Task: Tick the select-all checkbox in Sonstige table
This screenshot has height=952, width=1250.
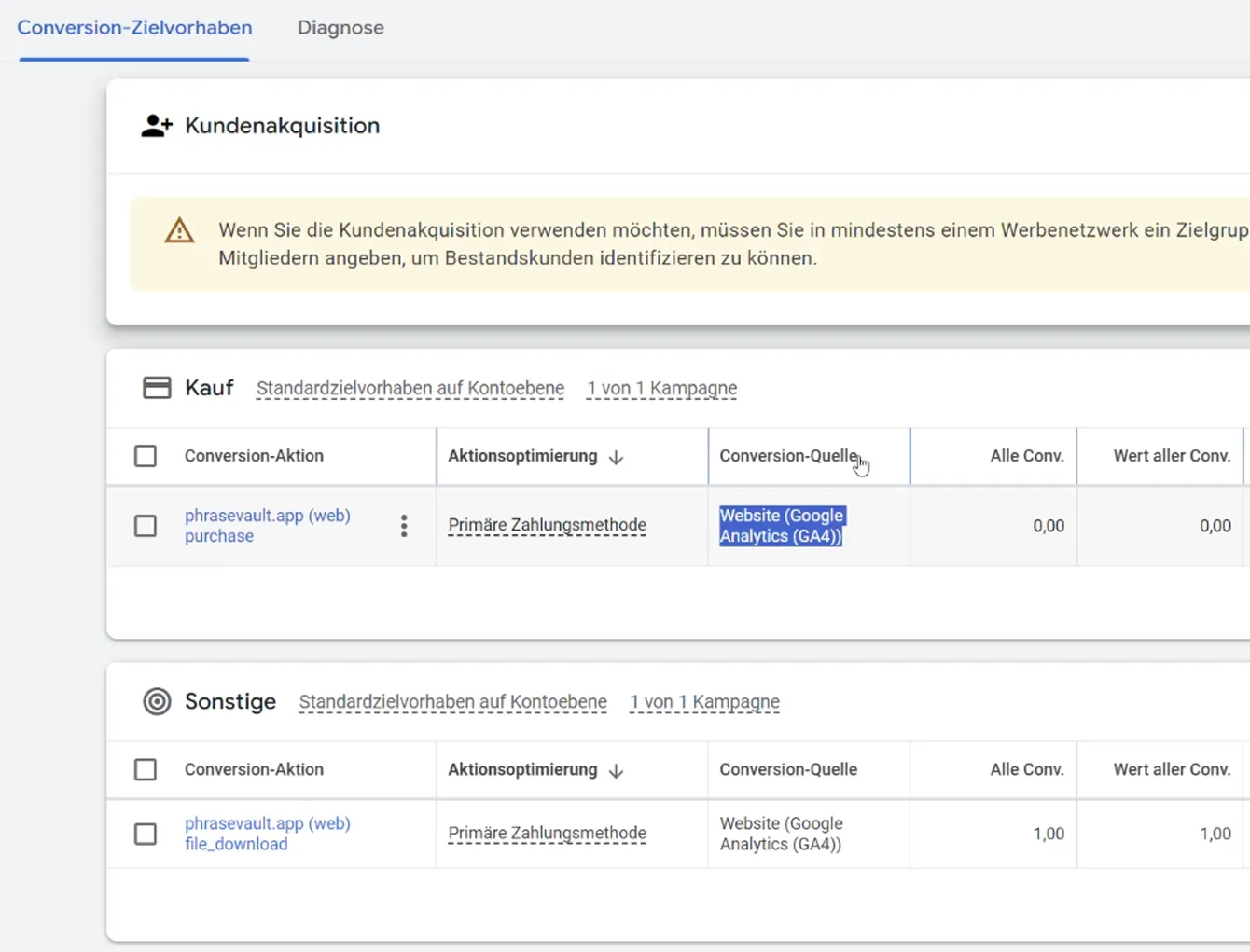Action: 146,769
